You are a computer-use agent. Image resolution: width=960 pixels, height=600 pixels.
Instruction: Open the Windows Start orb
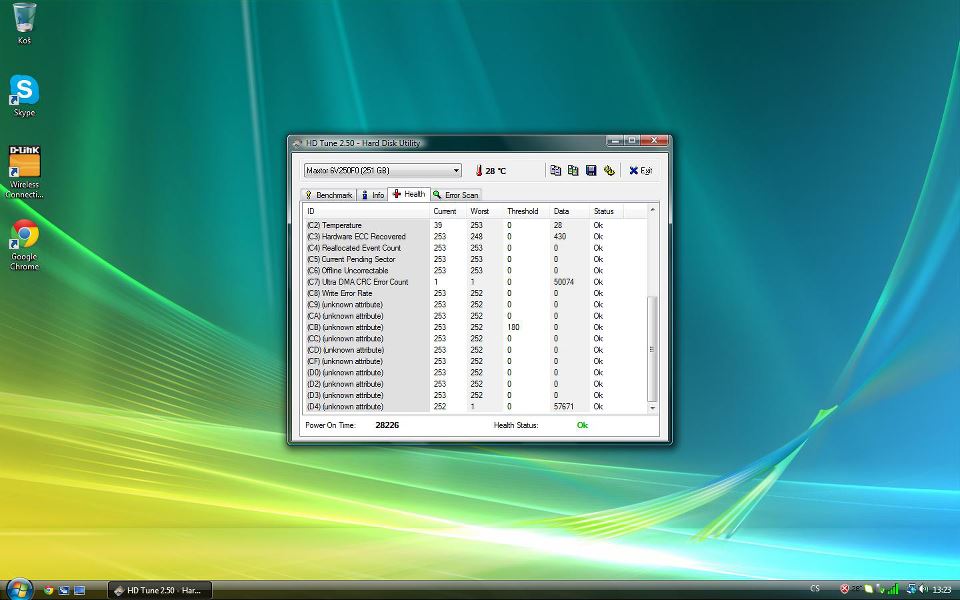point(19,589)
